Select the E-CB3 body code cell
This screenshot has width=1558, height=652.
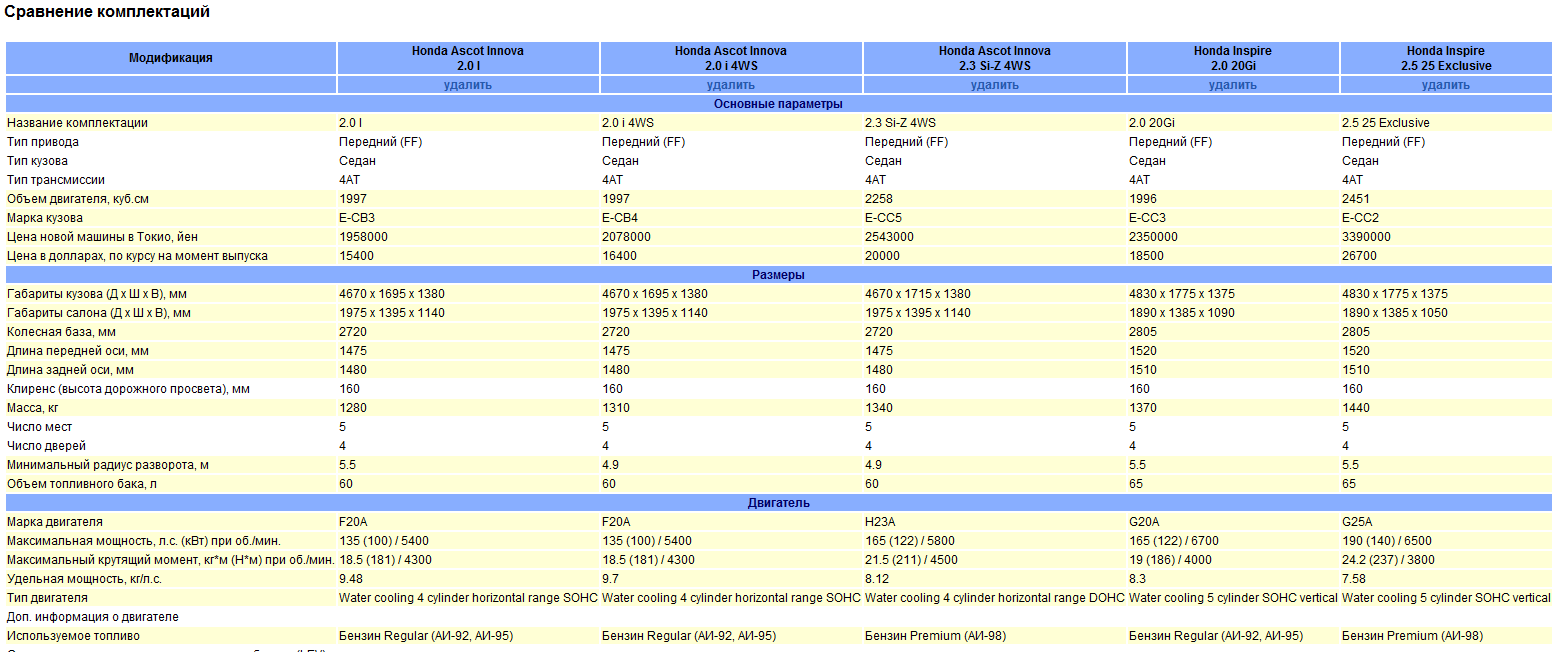point(357,218)
